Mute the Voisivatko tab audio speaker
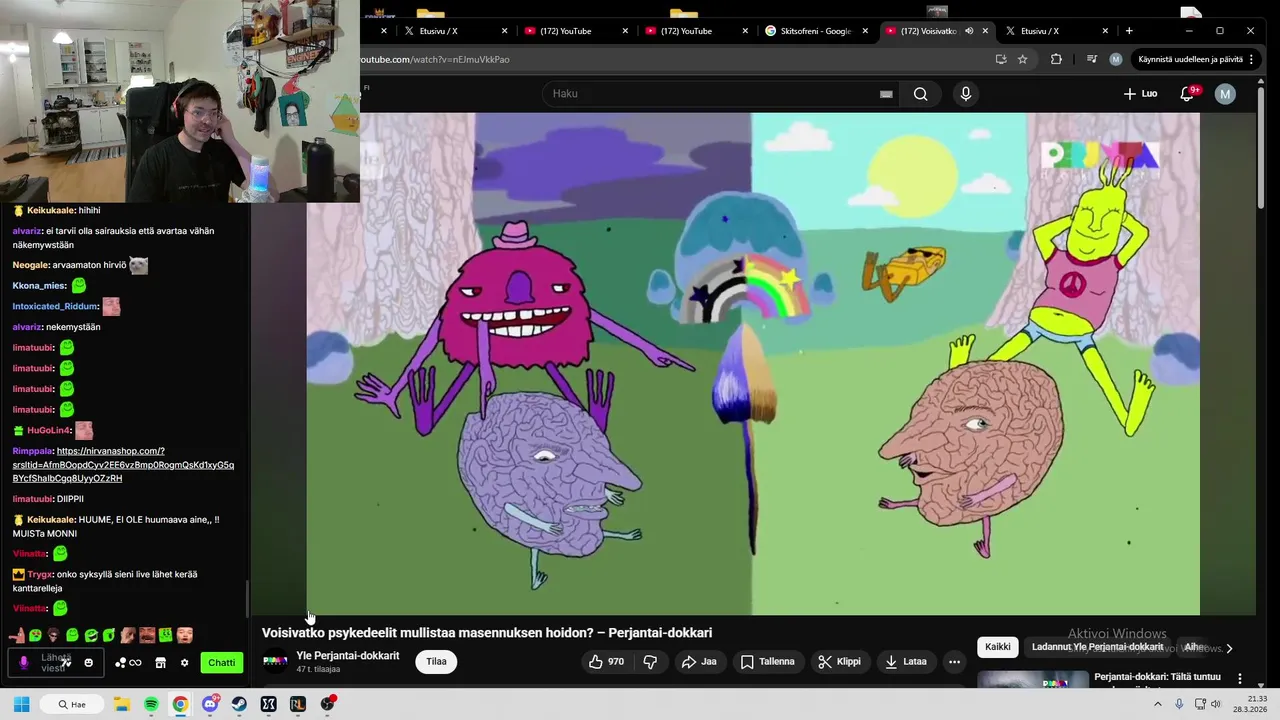This screenshot has height=720, width=1280. [x=968, y=31]
